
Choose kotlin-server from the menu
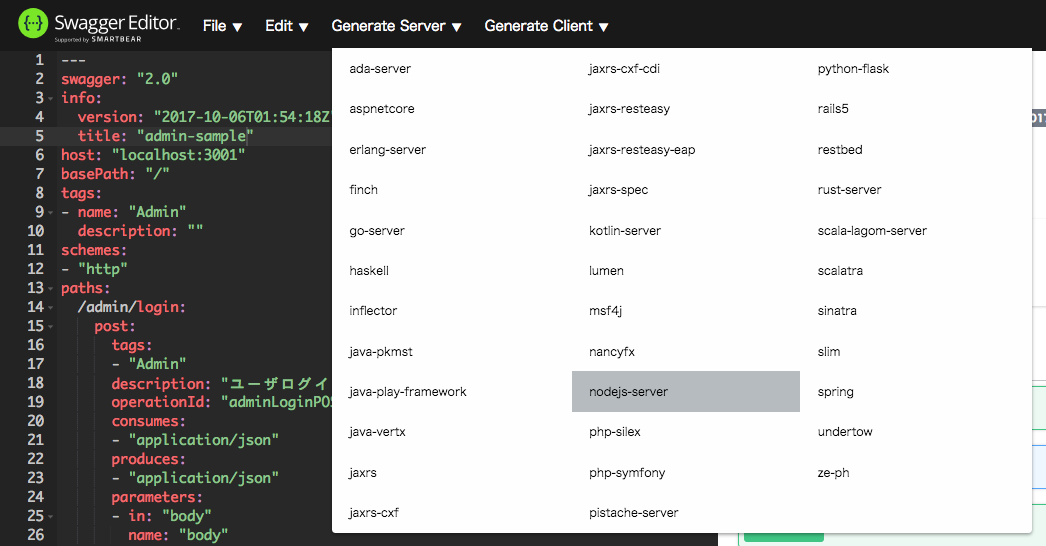(x=625, y=231)
